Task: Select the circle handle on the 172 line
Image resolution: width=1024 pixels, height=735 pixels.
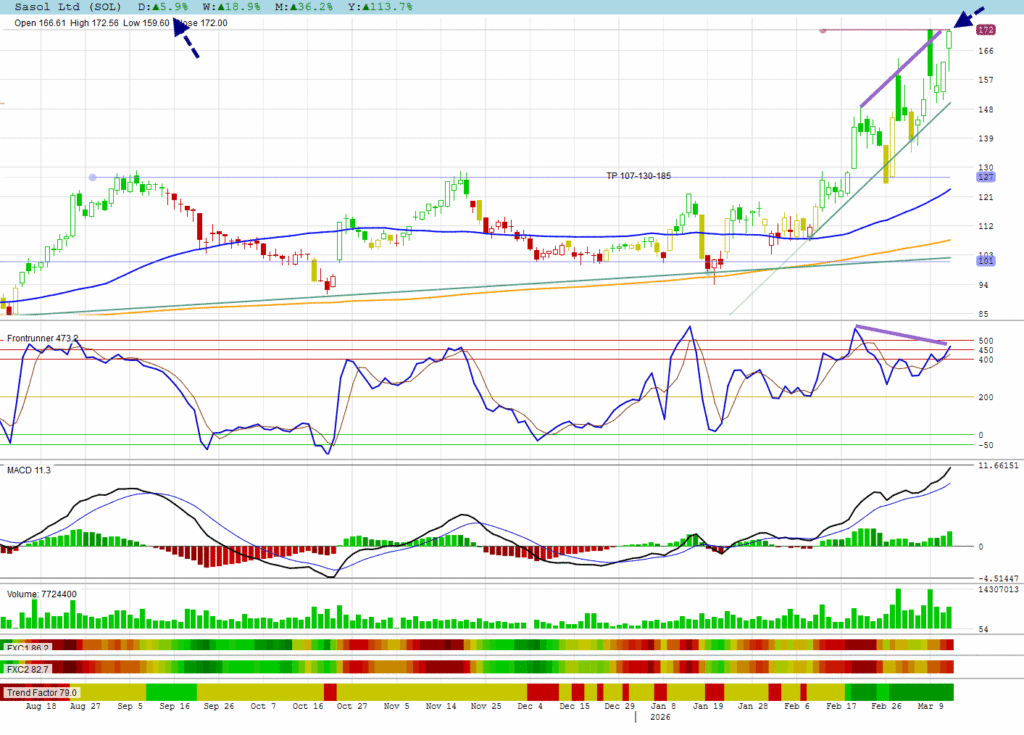Action: [x=822, y=30]
